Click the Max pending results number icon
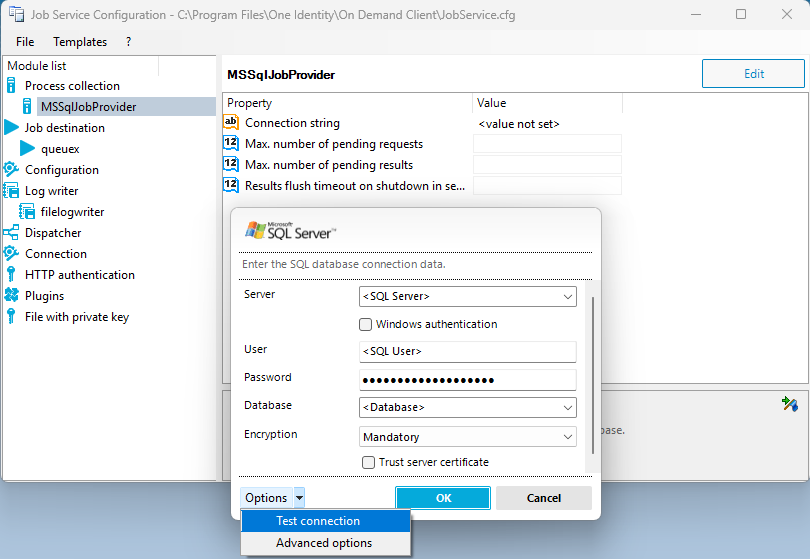 (230, 164)
